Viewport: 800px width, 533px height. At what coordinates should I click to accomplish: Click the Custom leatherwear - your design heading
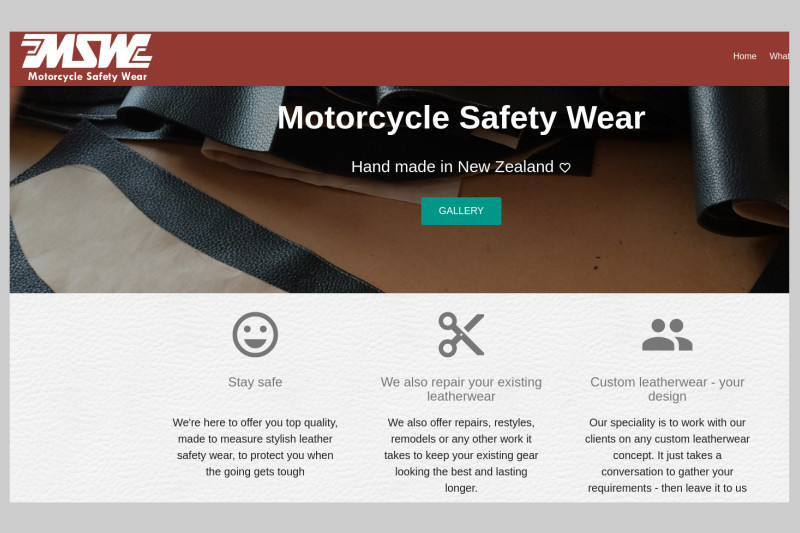tap(667, 389)
